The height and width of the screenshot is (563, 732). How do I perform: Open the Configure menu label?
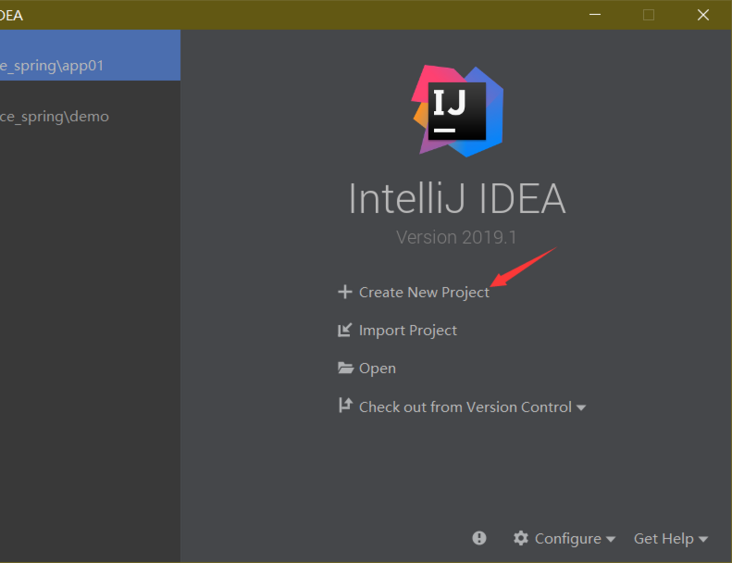point(567,538)
